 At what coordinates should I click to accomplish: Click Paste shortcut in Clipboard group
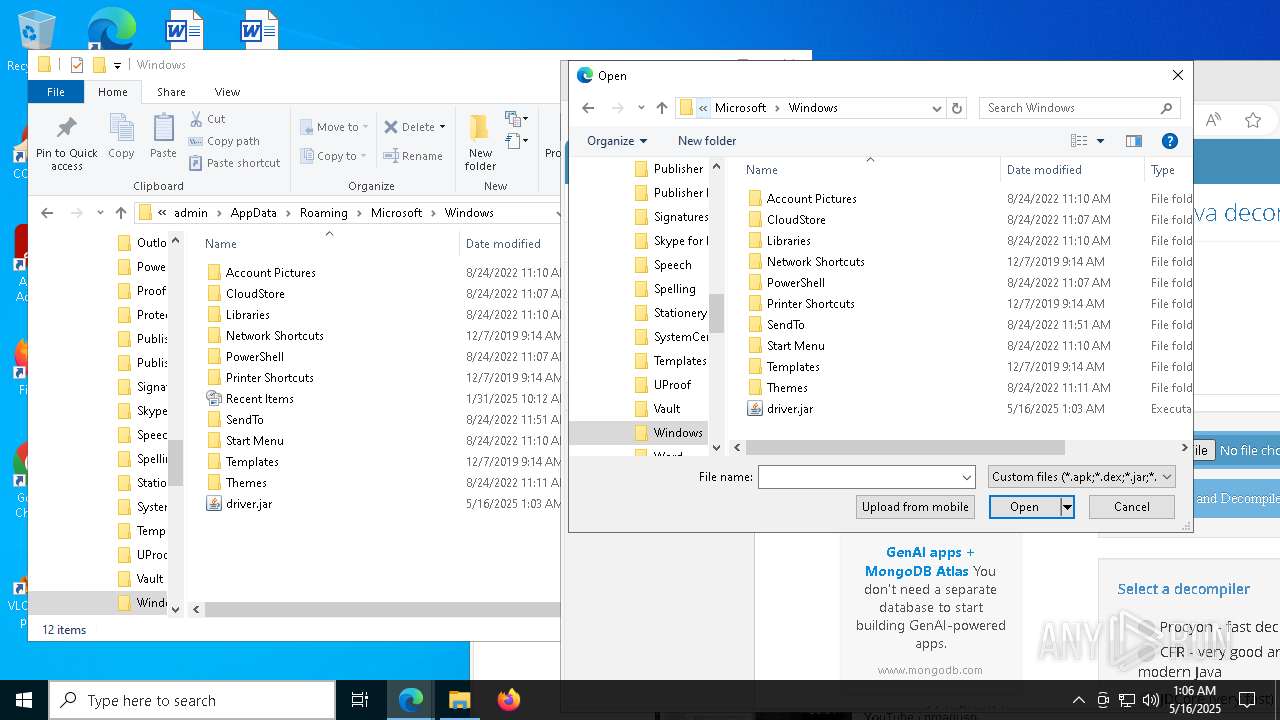tap(235, 163)
